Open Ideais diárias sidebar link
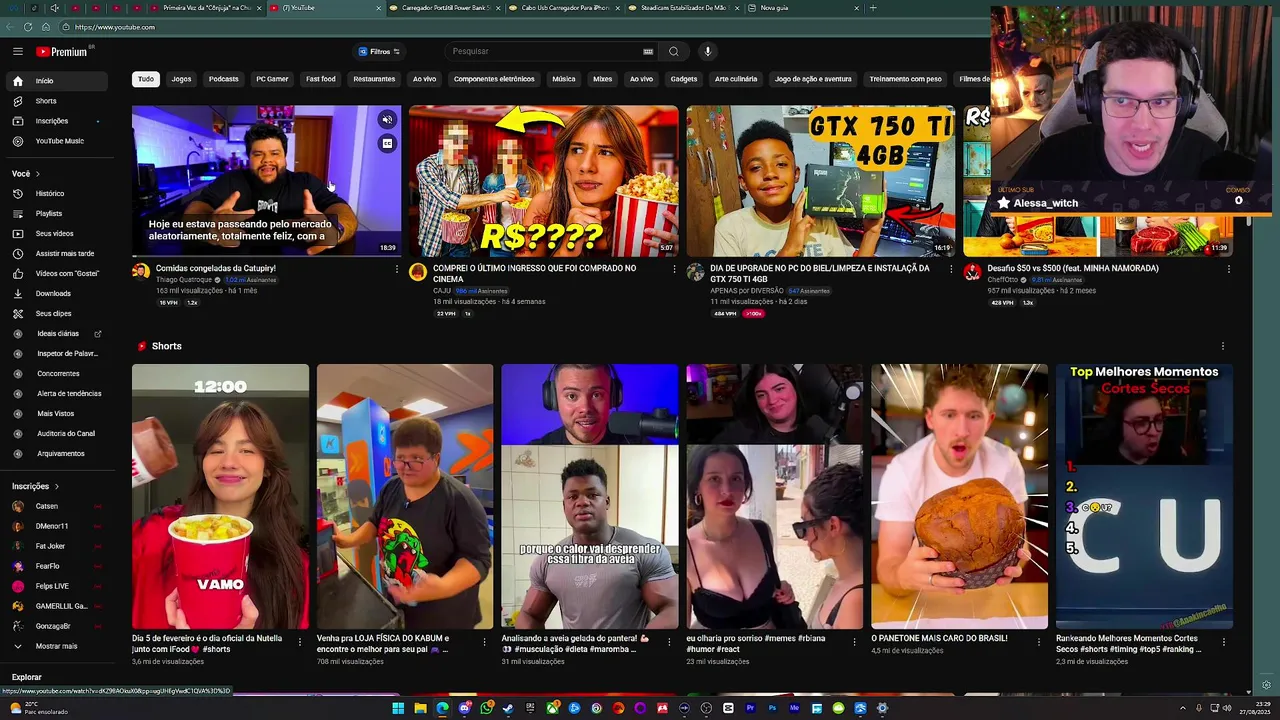The height and width of the screenshot is (720, 1280). tap(56, 333)
